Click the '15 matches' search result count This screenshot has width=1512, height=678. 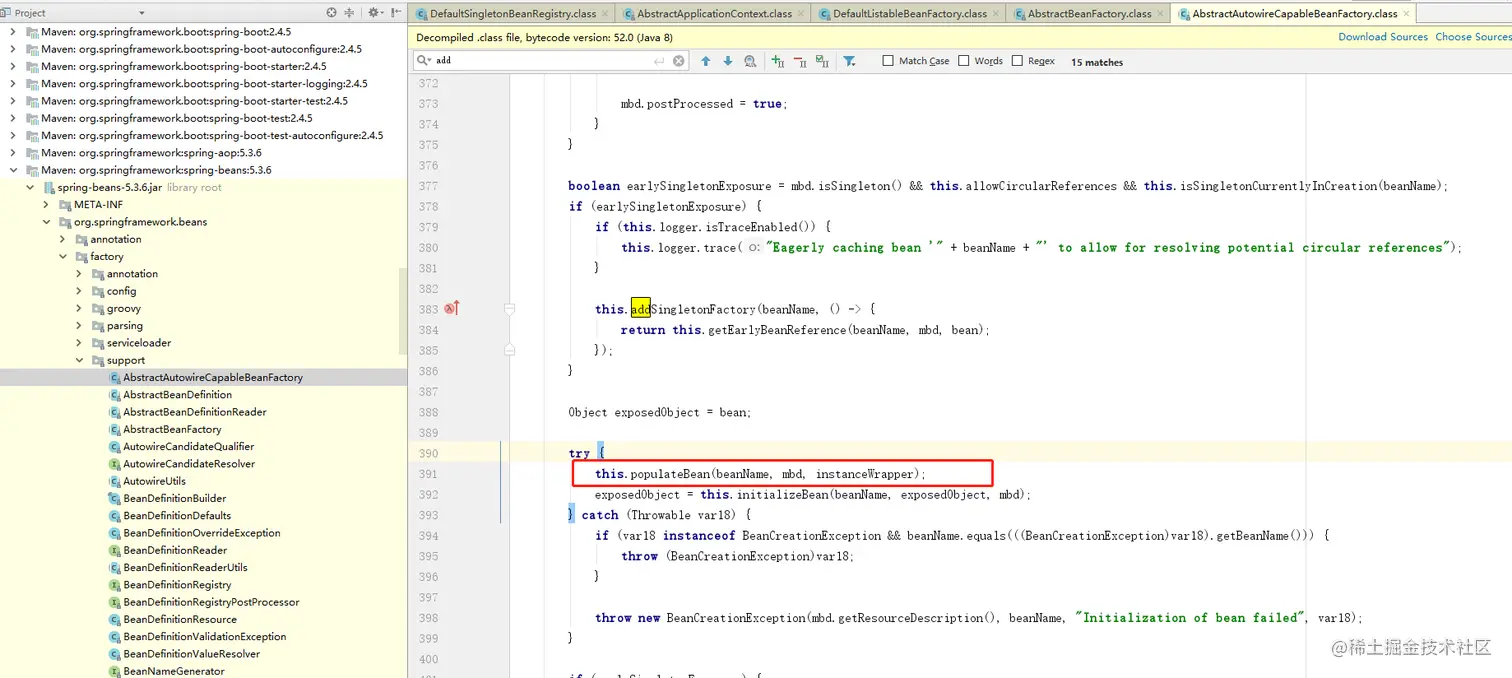[x=1097, y=62]
